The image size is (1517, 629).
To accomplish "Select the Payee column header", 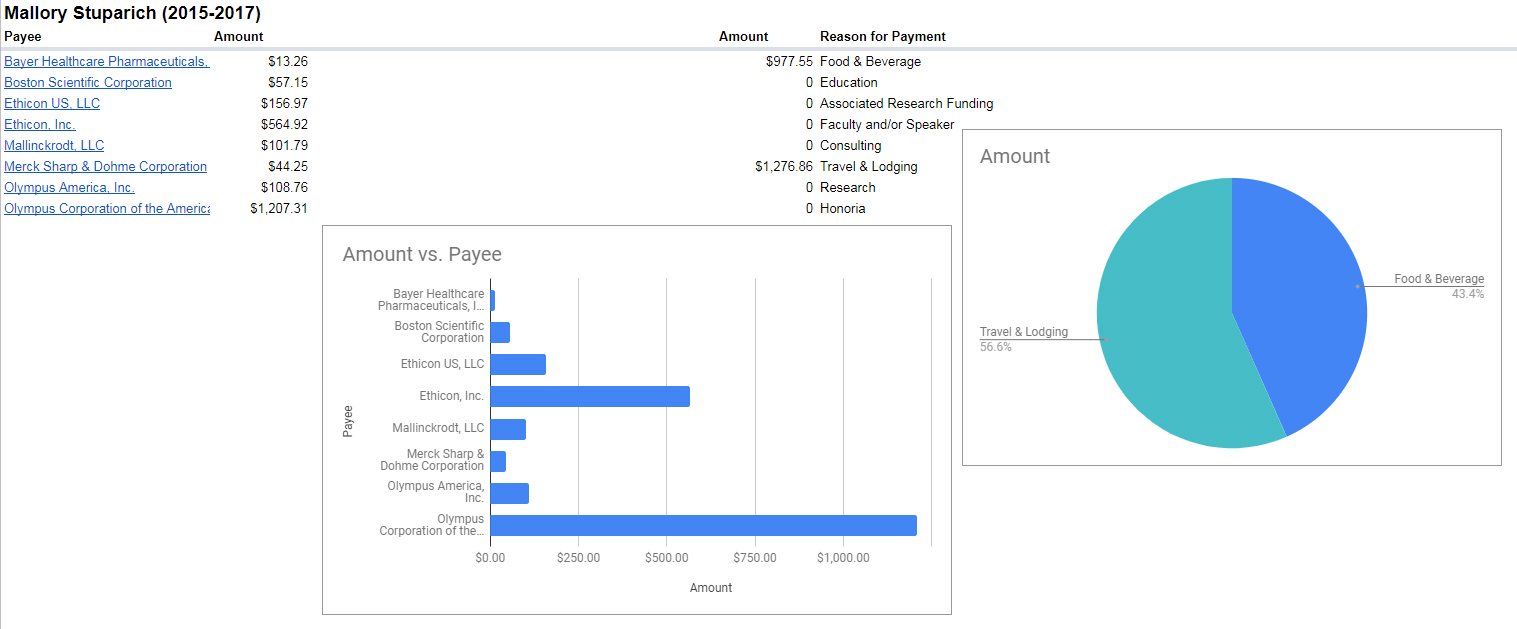I will coord(23,37).
